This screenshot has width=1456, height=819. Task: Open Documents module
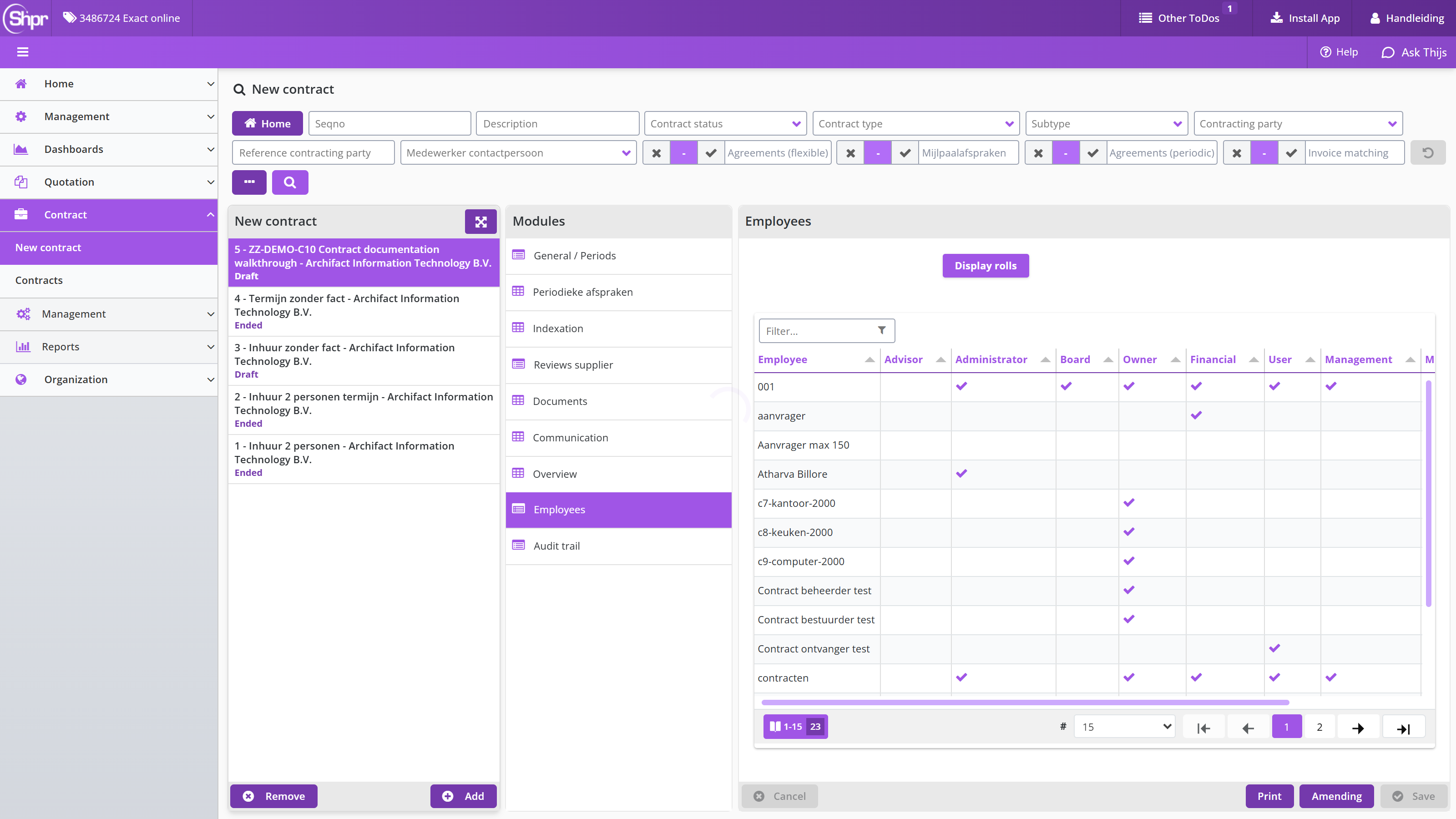click(618, 401)
